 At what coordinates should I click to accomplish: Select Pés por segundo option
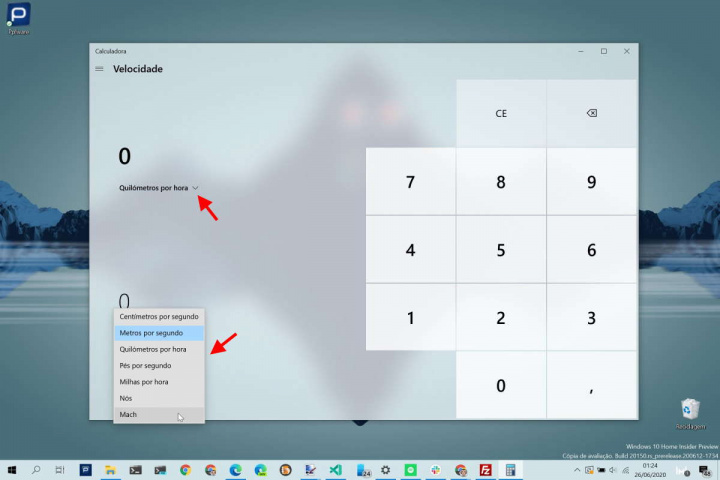pos(158,366)
